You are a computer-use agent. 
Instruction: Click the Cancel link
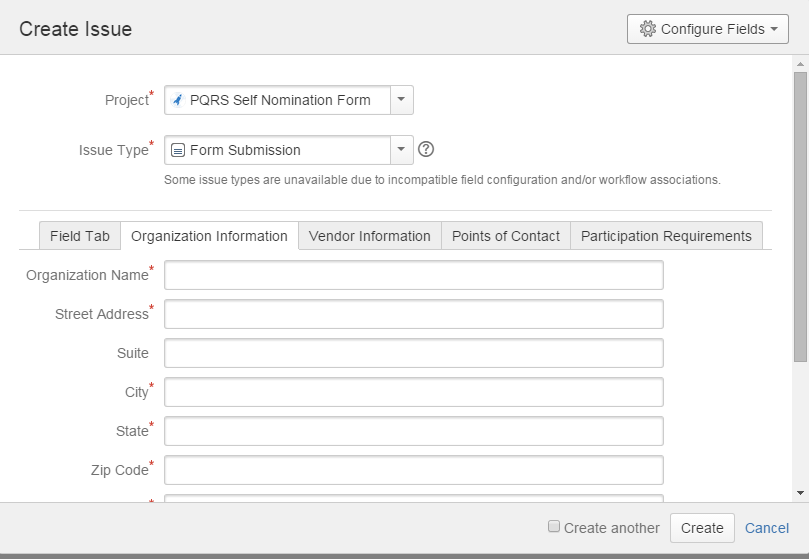pyautogui.click(x=766, y=528)
